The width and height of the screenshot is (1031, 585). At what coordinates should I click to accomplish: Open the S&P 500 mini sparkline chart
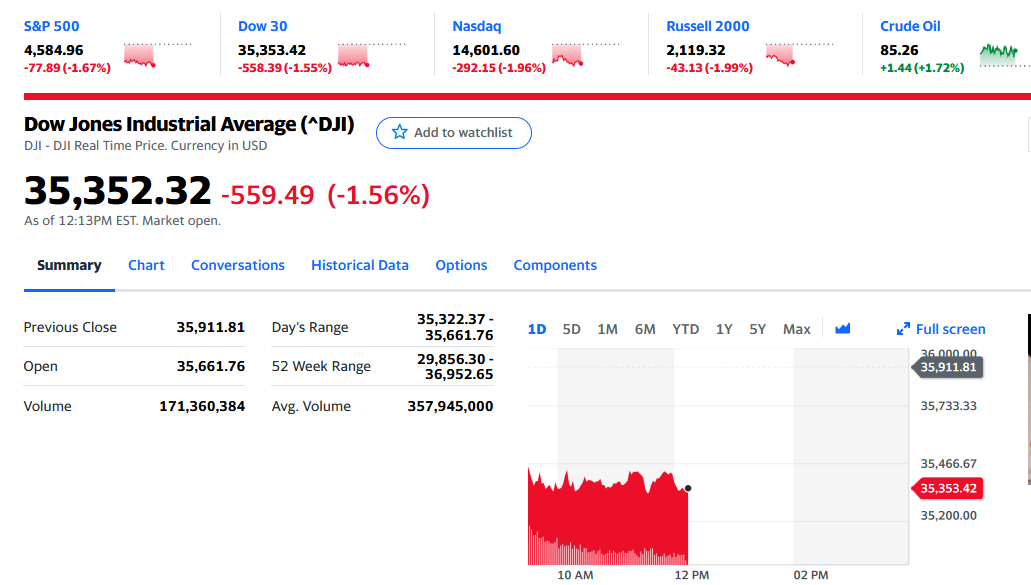pyautogui.click(x=158, y=55)
